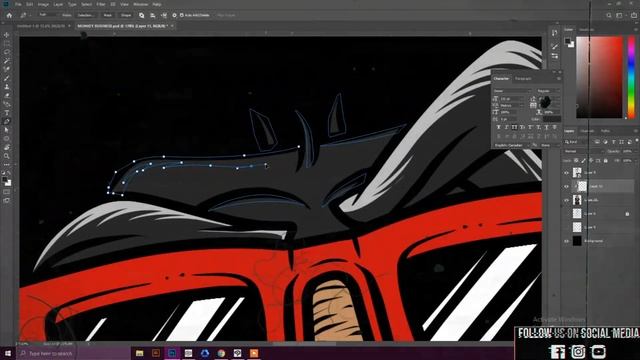Open the layer filter Kind dropdown
640x360 pixels.
pos(578,142)
